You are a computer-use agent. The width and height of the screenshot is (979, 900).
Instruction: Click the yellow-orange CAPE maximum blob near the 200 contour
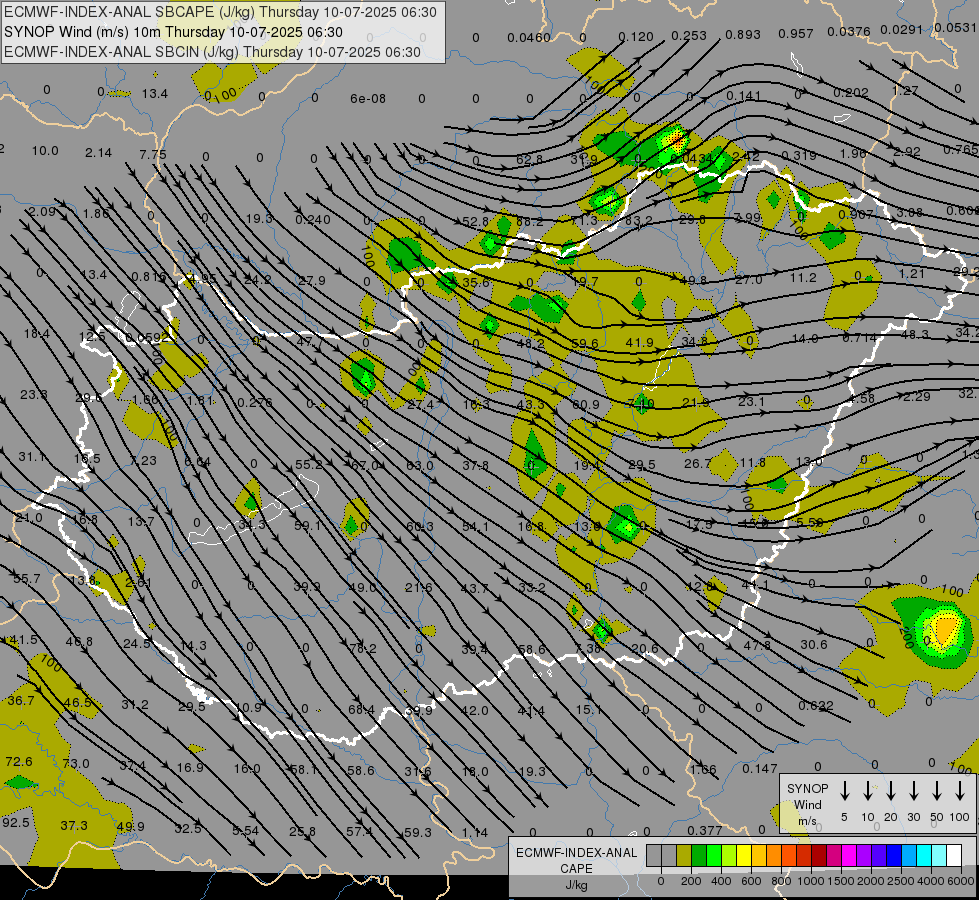click(945, 629)
